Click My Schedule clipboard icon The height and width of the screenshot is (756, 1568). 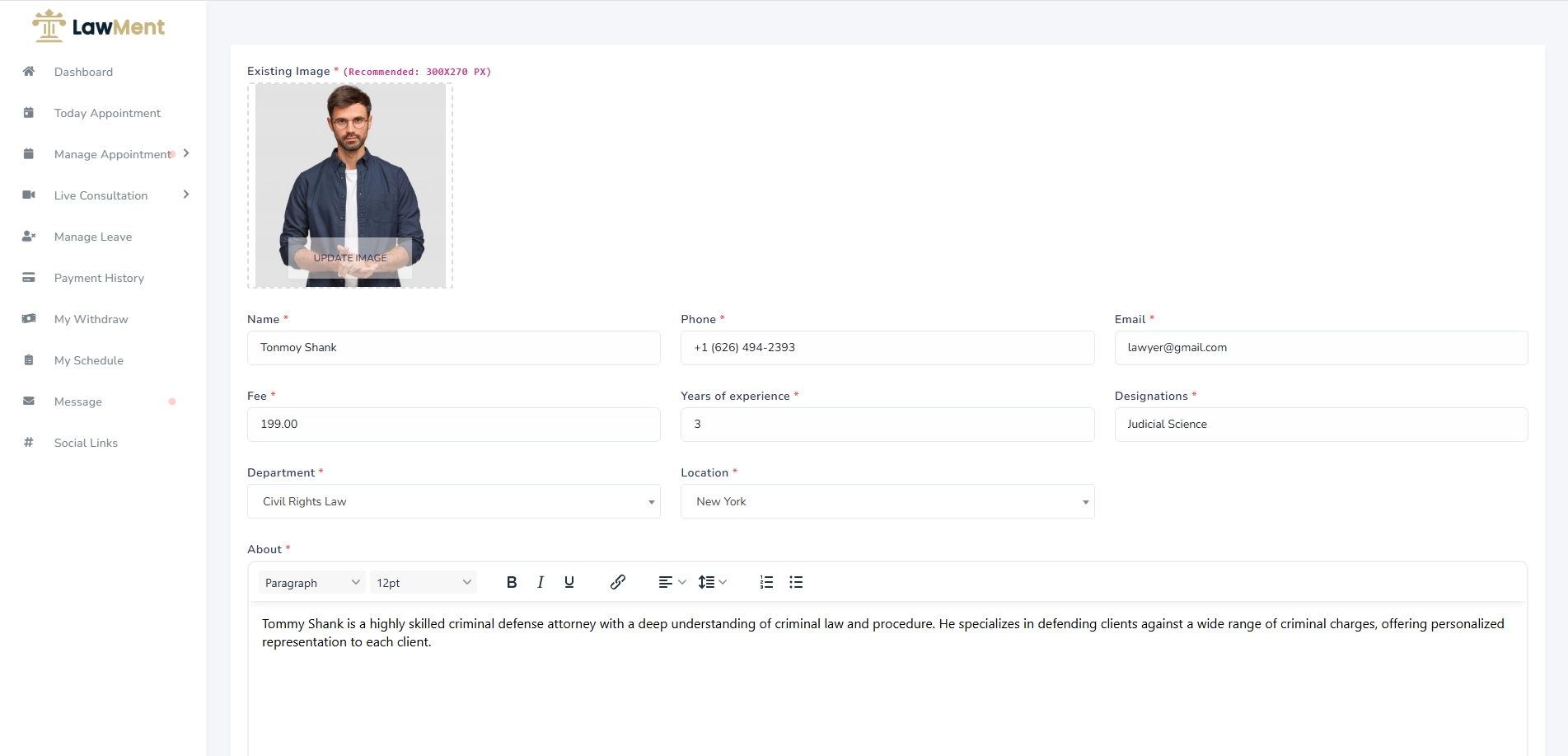29,359
